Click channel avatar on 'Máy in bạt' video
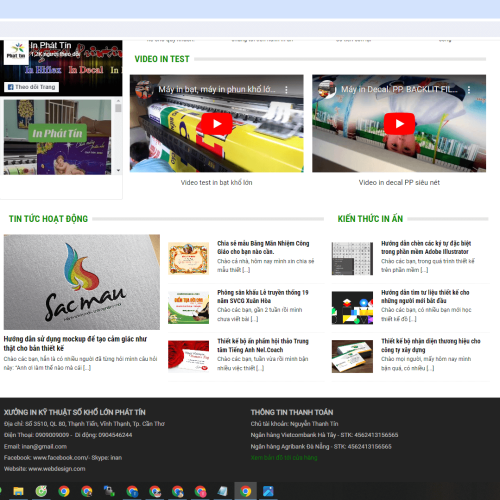 [144, 89]
